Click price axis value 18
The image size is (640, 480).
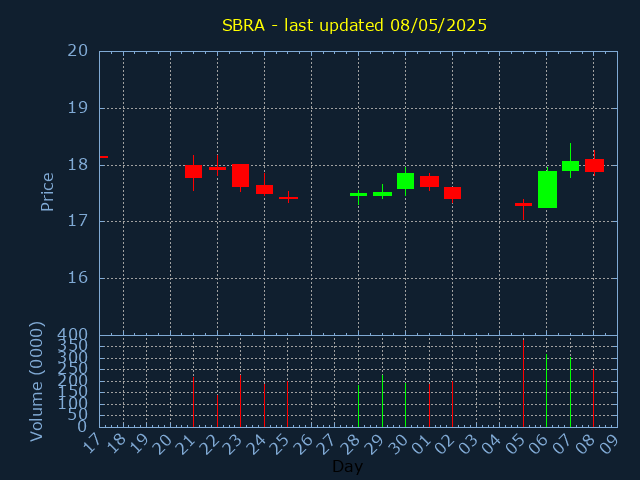click(x=78, y=165)
